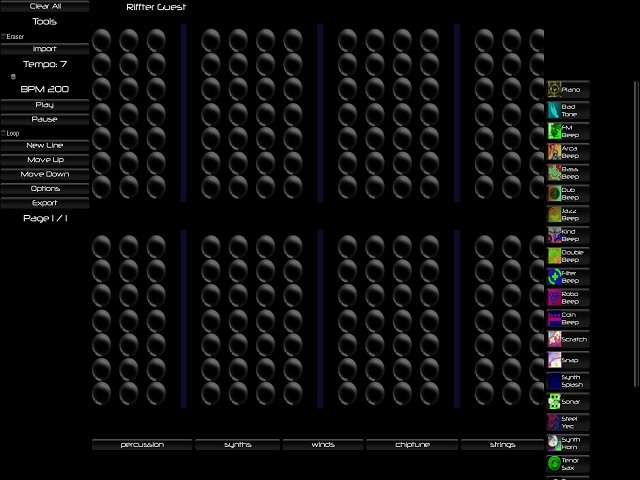640x480 pixels.
Task: Click the Export button
Action: coord(44,203)
